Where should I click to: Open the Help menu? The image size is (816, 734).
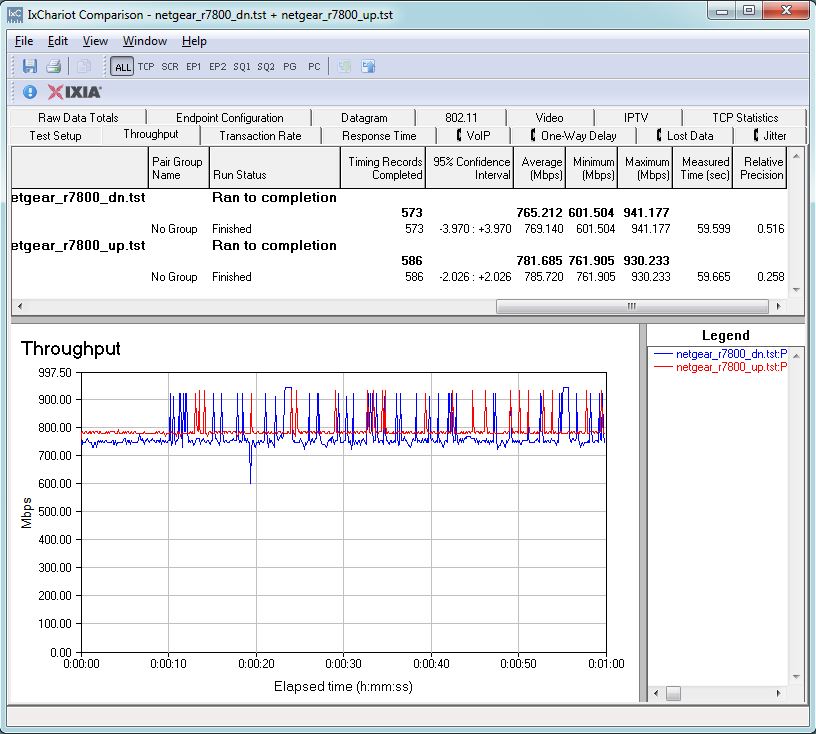click(194, 41)
